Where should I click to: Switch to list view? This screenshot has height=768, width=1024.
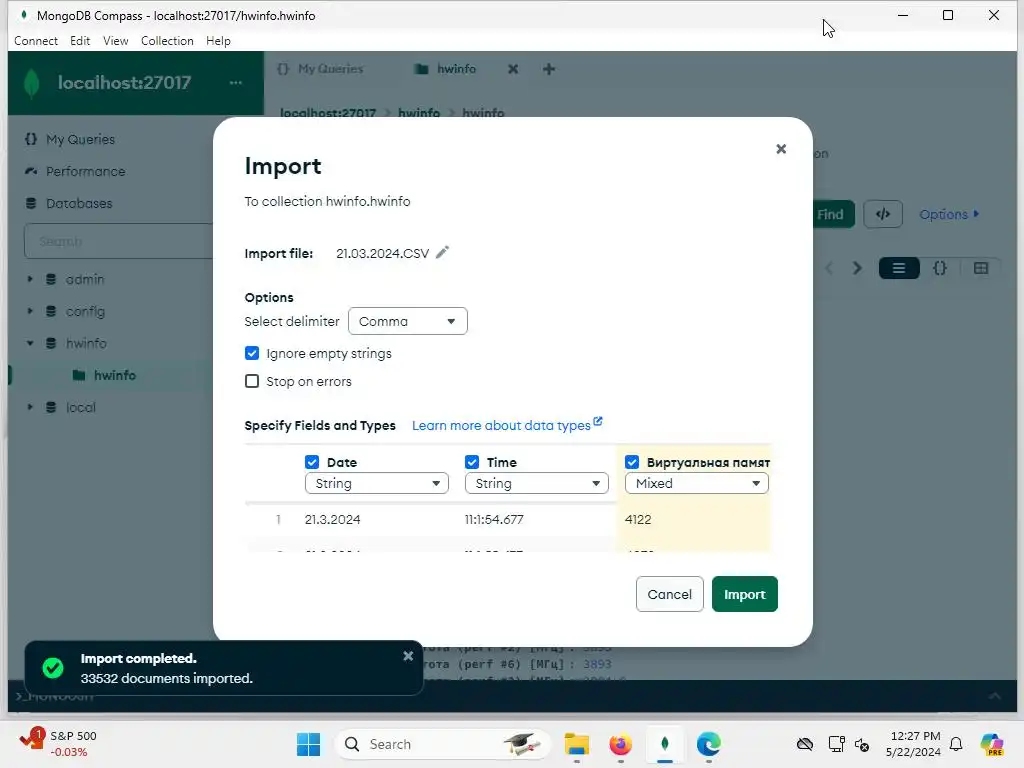(899, 268)
